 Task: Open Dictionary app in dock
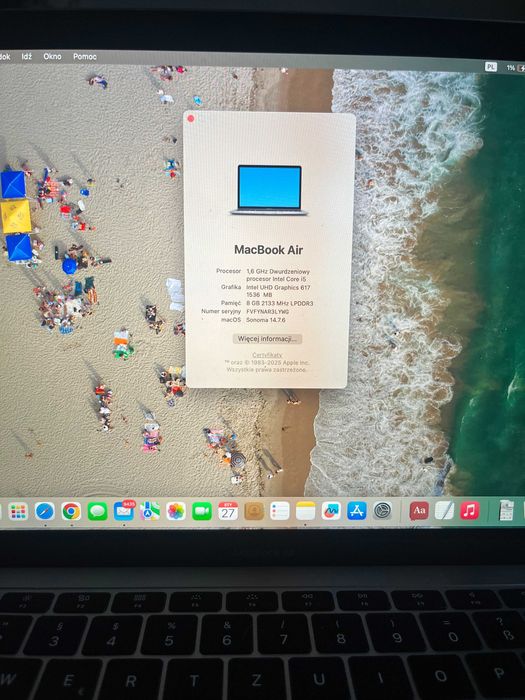tap(419, 510)
